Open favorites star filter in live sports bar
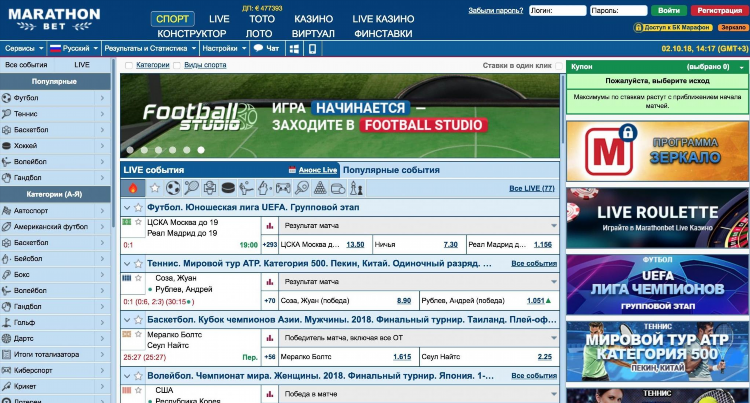This screenshot has width=750, height=403. [x=154, y=188]
